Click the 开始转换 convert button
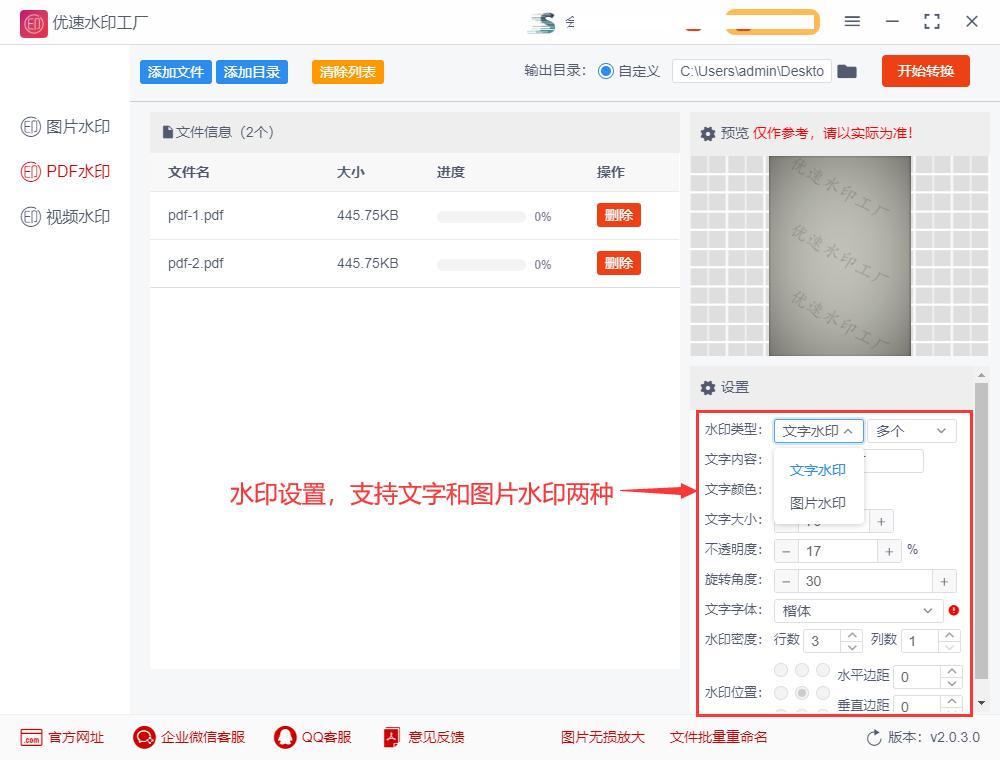1000x760 pixels. point(925,71)
